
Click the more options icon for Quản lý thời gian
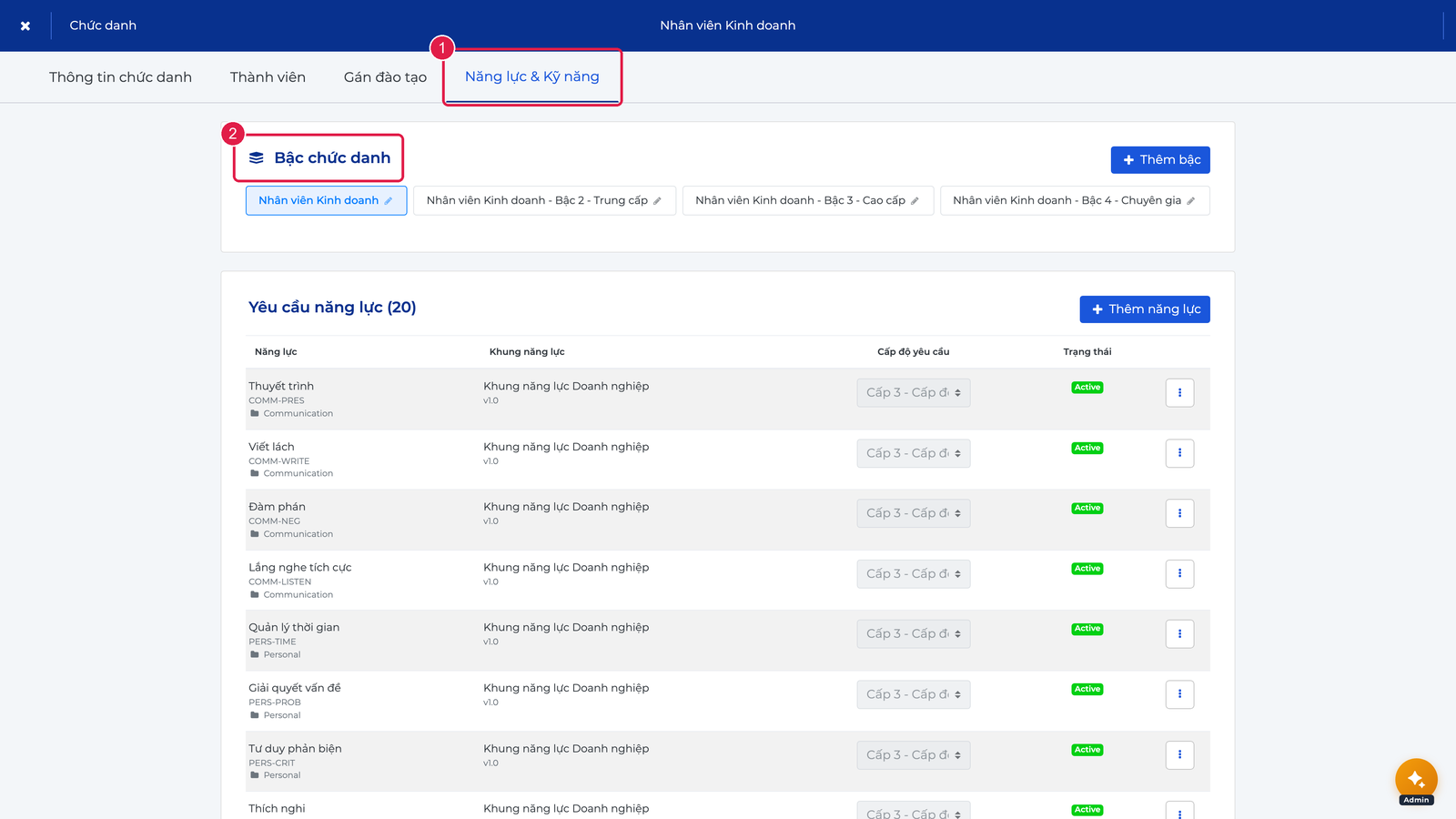pos(1179,634)
